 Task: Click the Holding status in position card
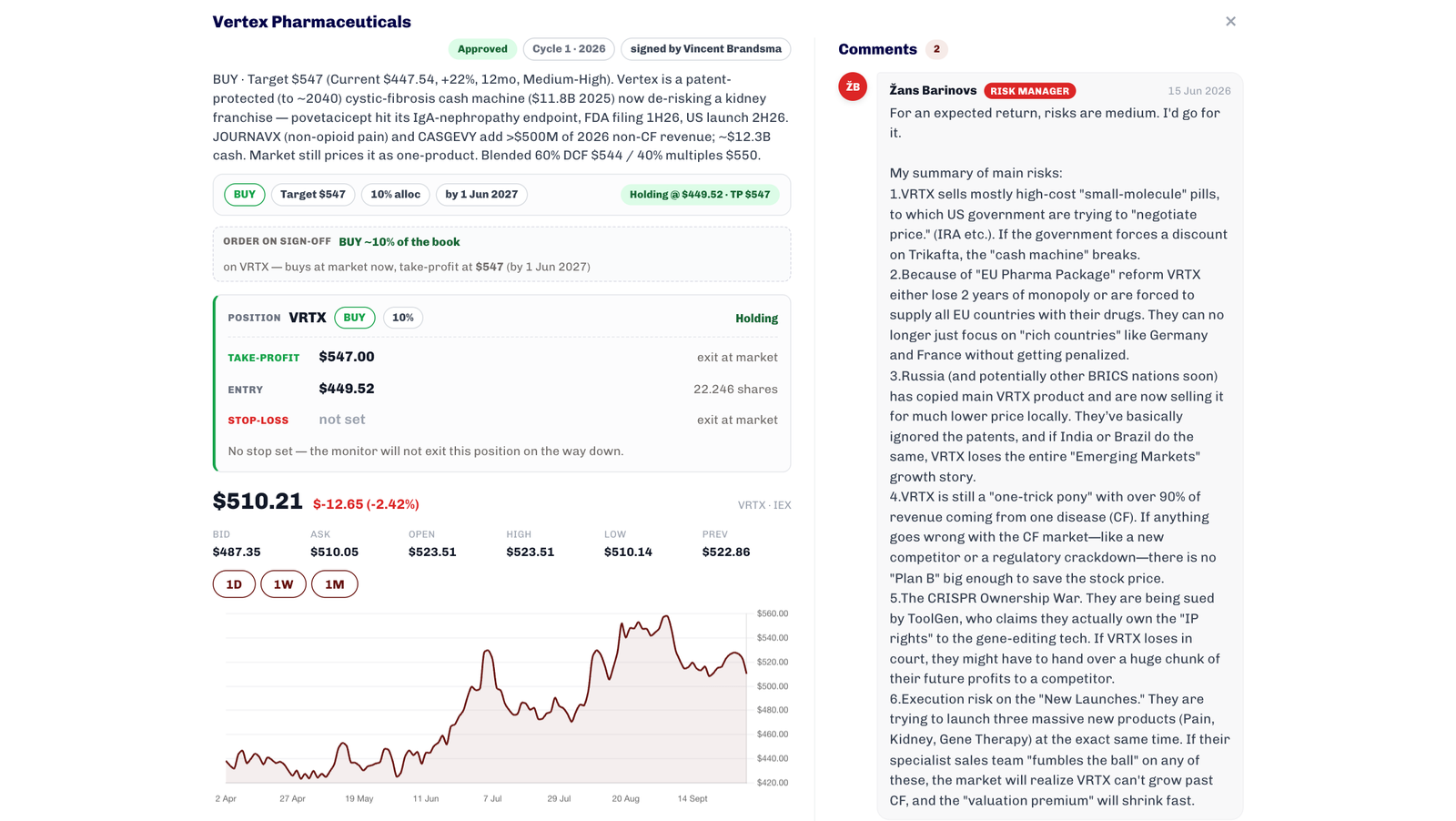point(756,319)
